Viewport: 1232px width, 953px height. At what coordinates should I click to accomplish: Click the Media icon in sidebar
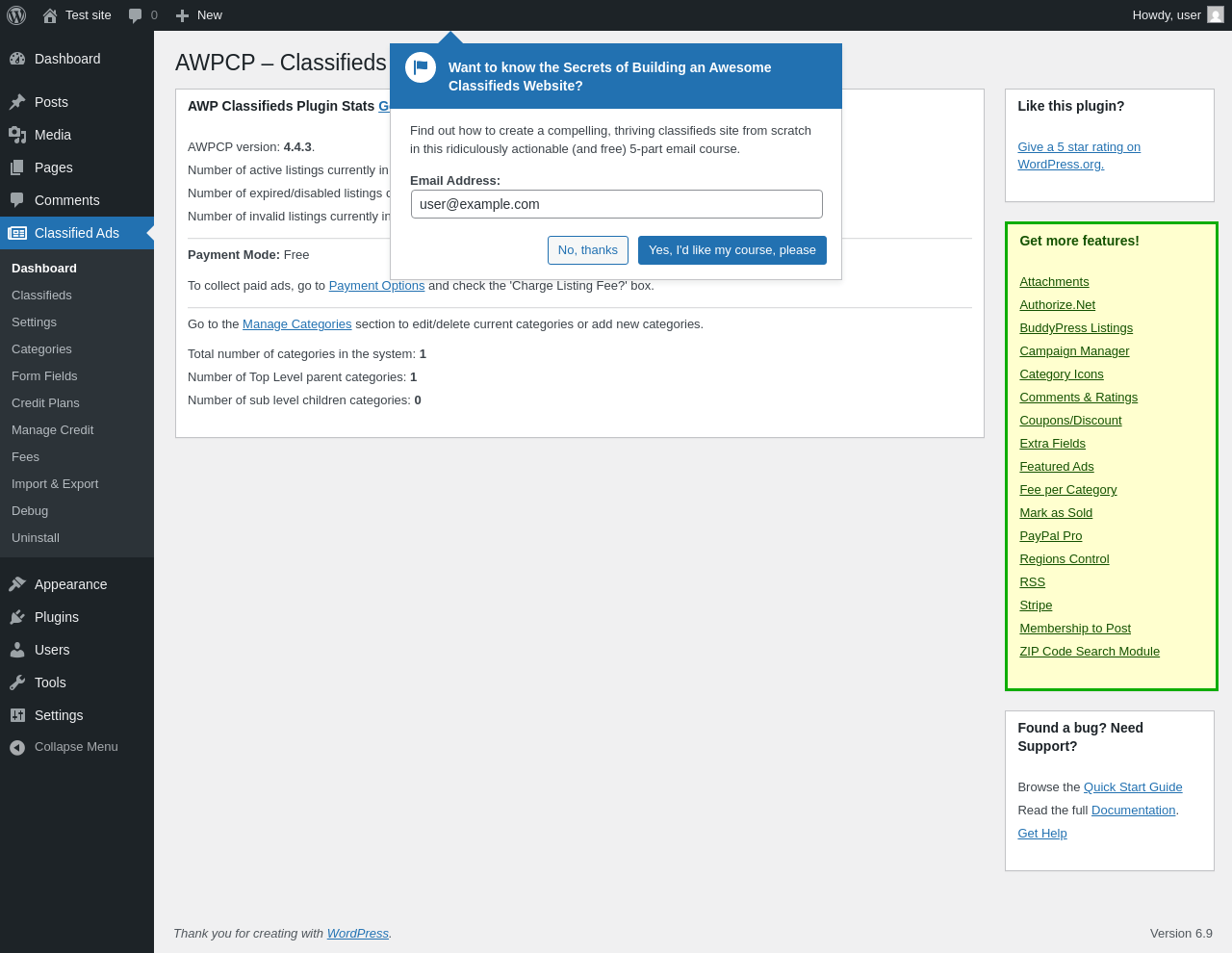[x=17, y=135]
